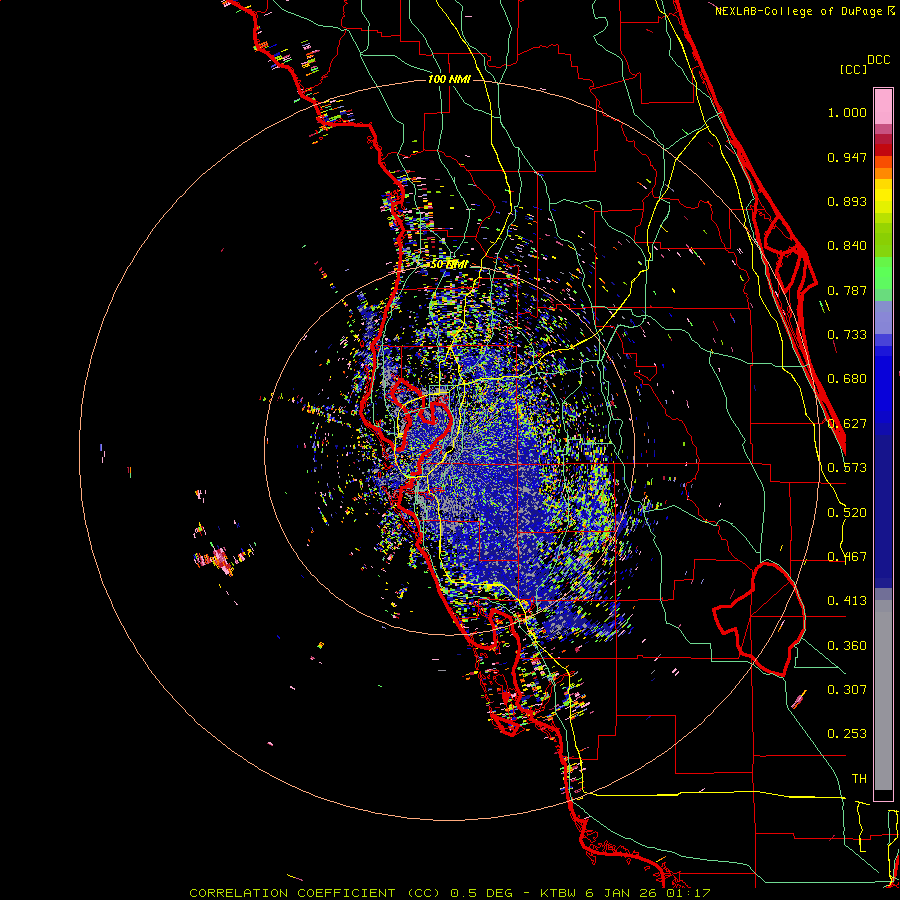The image size is (900, 900).
Task: Click the 1.000 color scale value
Action: click(847, 112)
